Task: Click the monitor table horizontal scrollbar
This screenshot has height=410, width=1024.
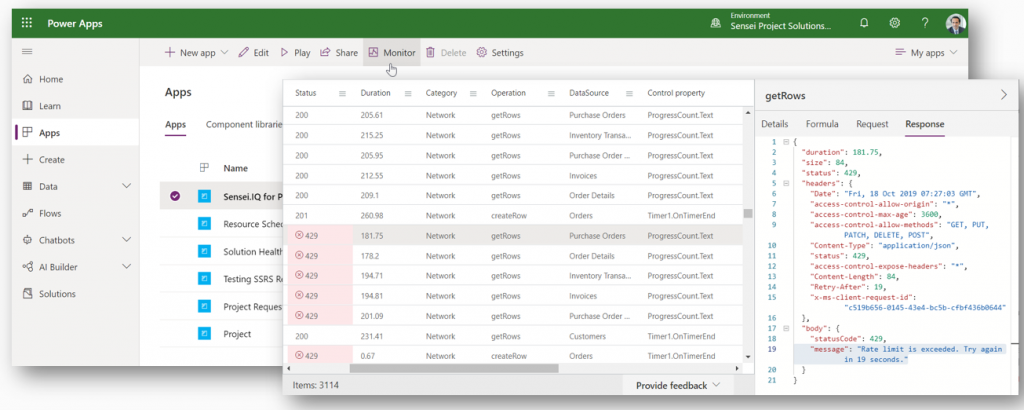Action: point(454,368)
